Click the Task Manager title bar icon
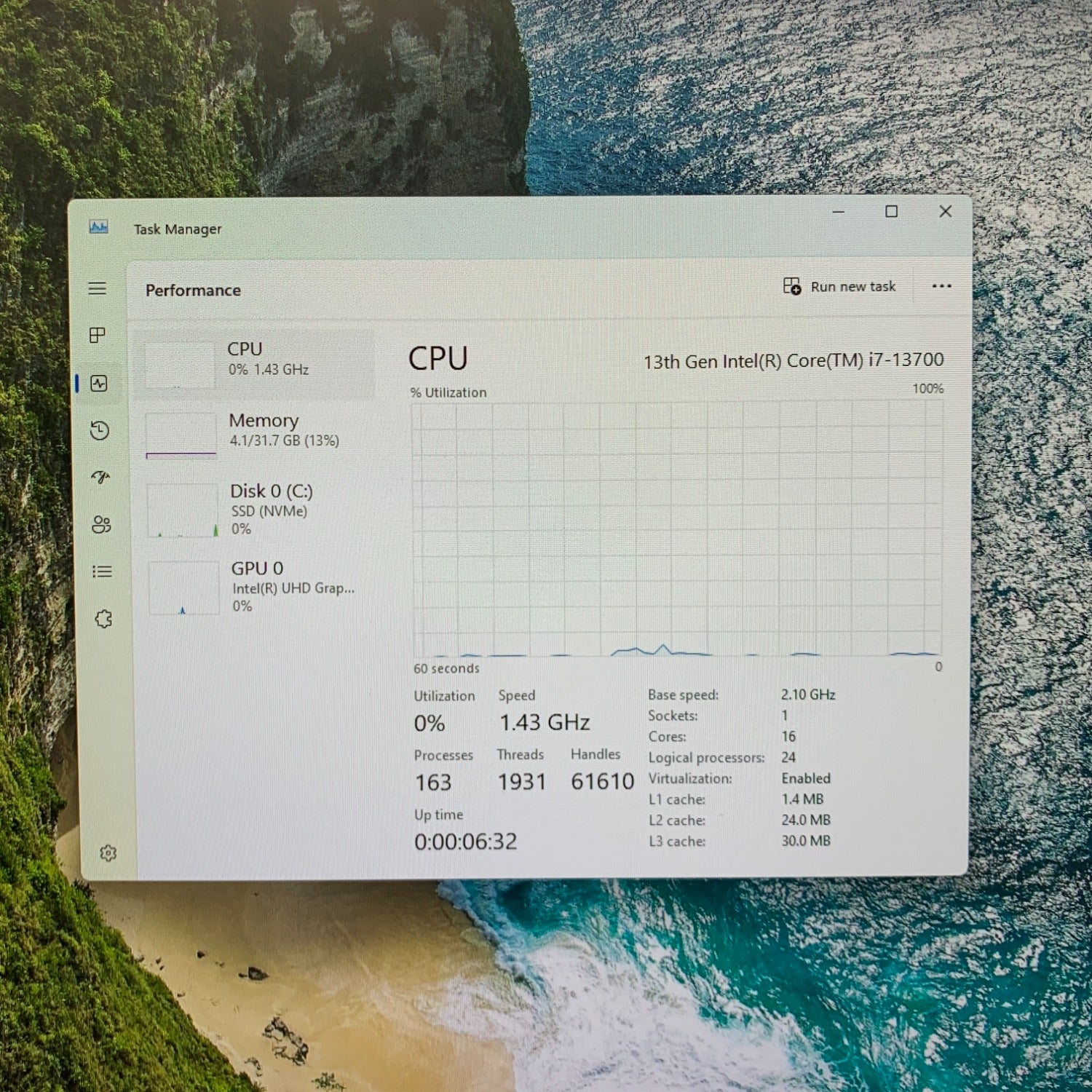Viewport: 1092px width, 1092px height. (x=98, y=227)
